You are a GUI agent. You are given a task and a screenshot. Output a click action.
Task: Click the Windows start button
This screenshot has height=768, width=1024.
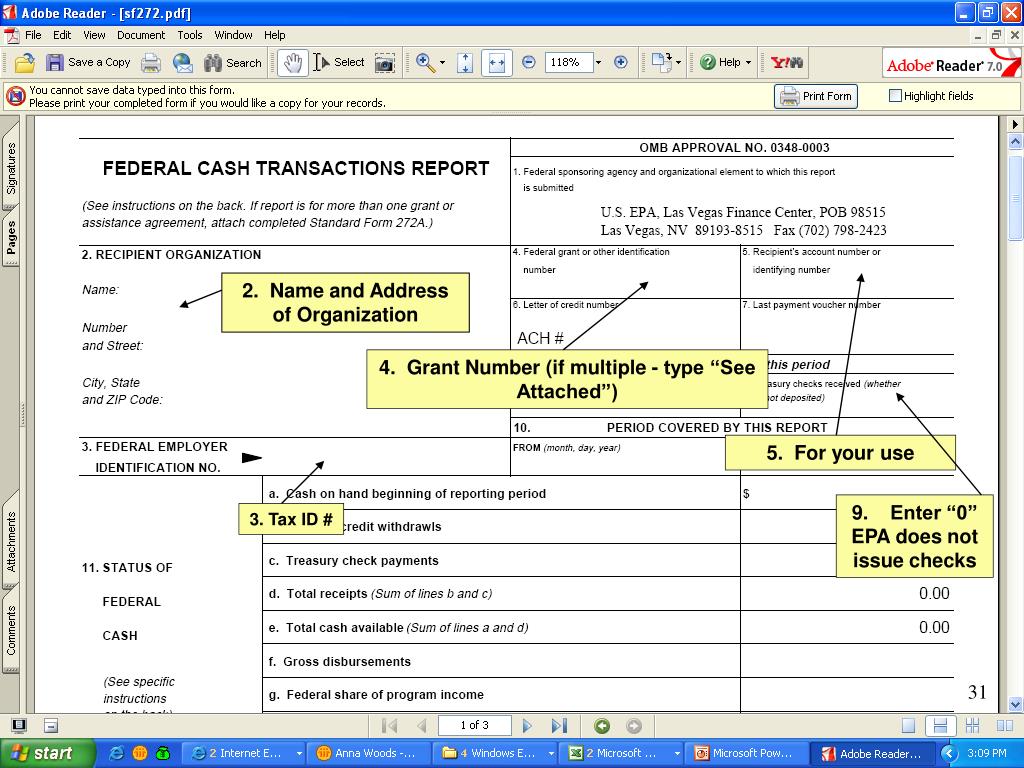click(46, 753)
